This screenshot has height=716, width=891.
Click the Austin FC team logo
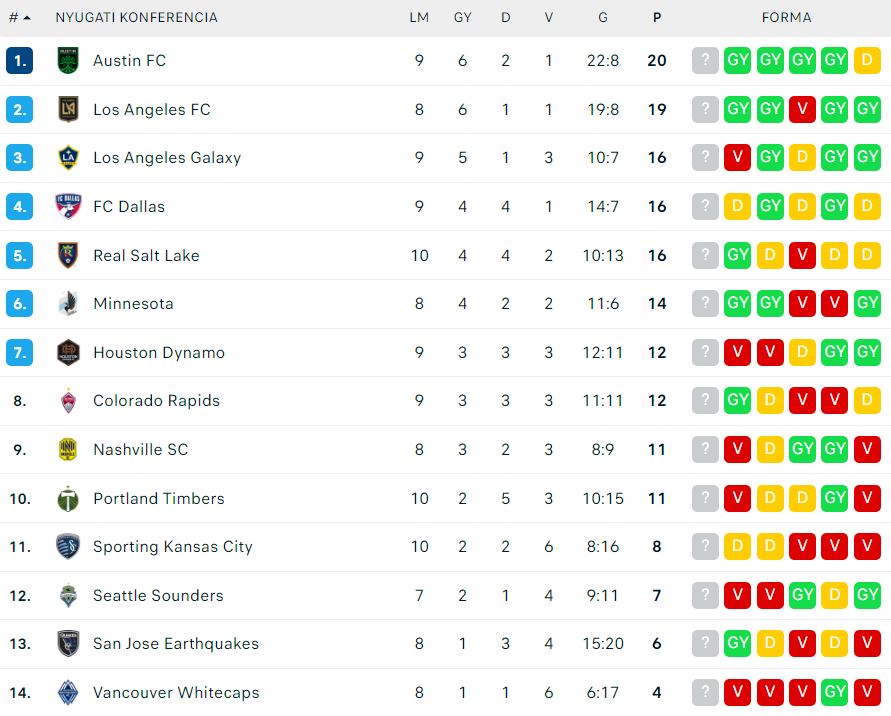(x=68, y=61)
